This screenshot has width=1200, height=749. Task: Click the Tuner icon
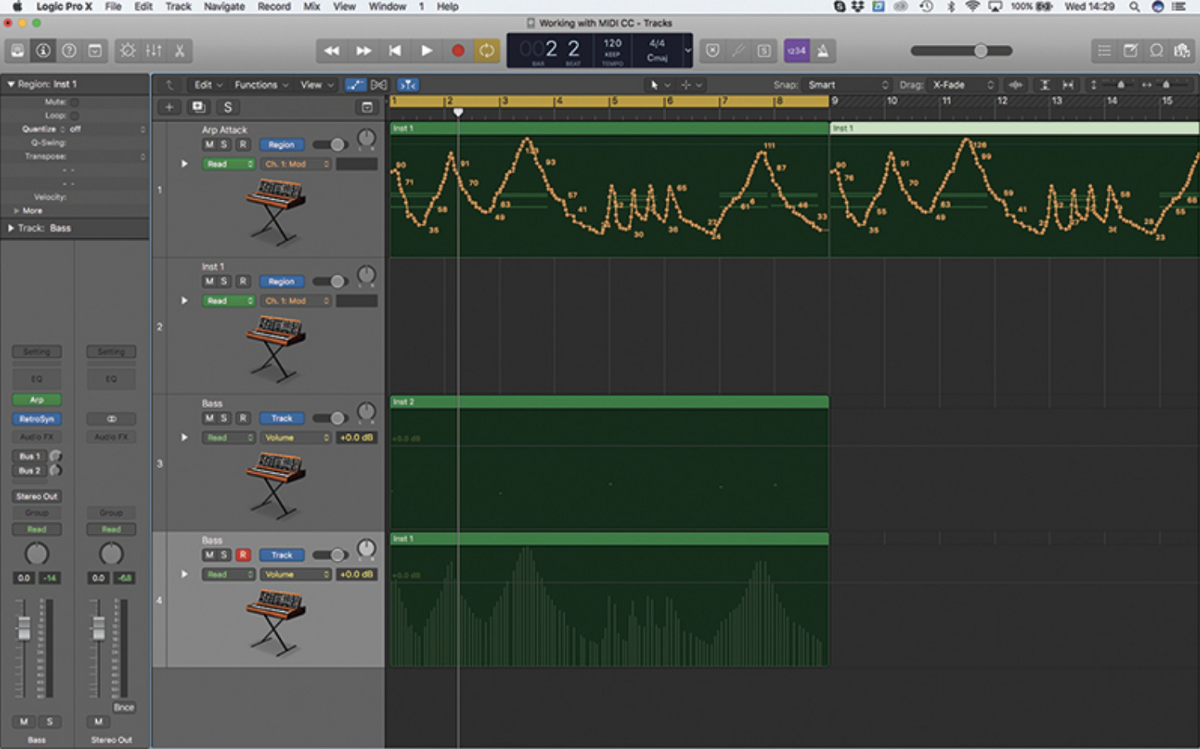pos(739,50)
